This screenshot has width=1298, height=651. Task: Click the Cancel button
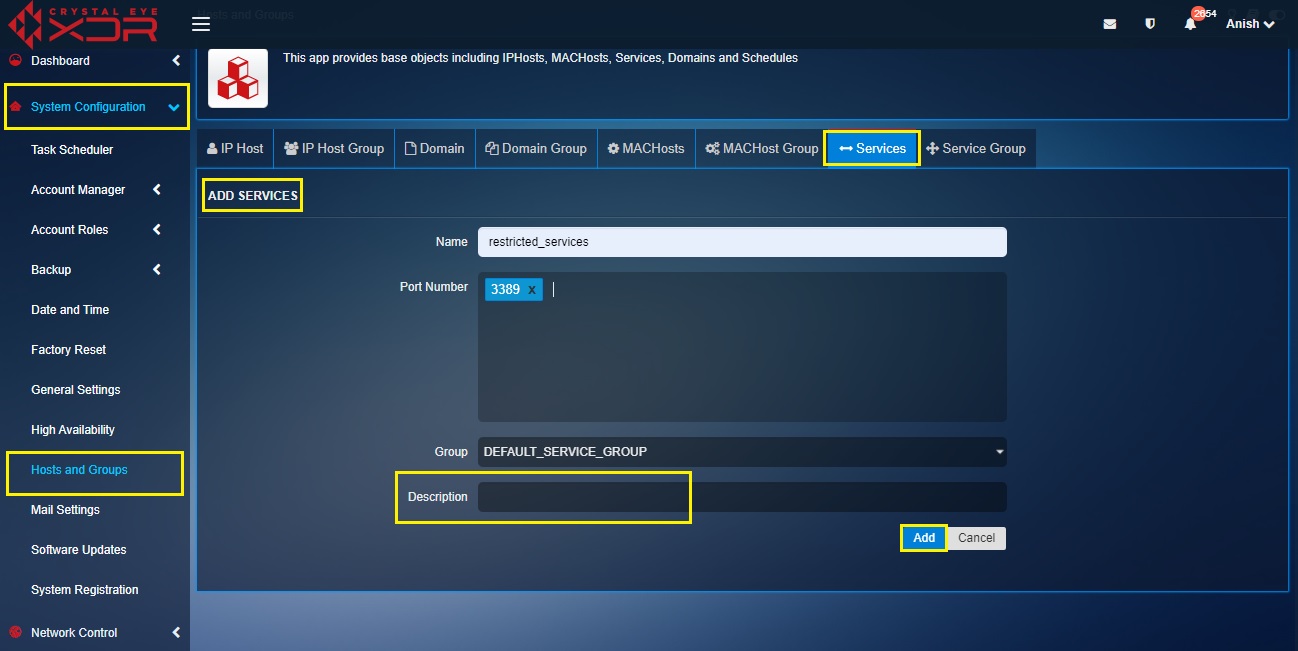[x=976, y=538]
